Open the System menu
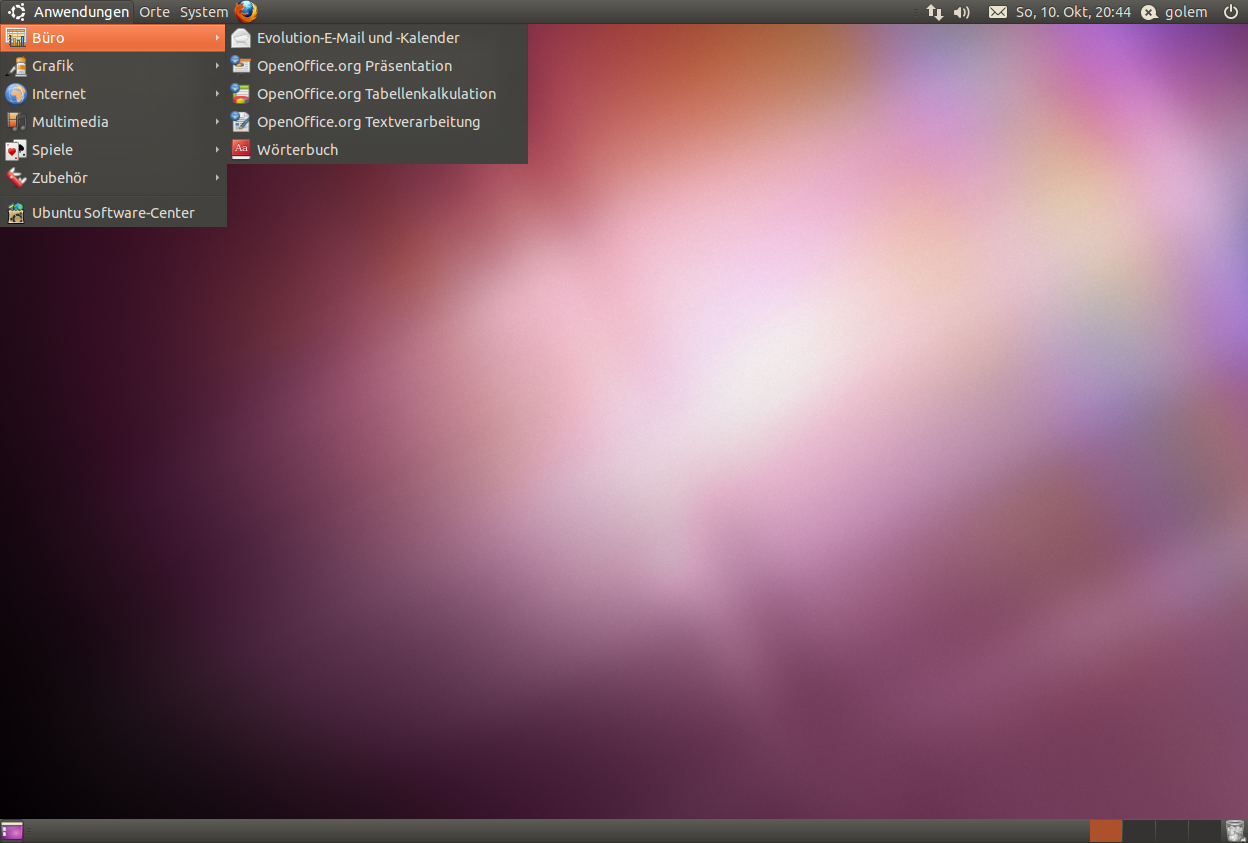Screen dimensions: 1248x843 click(x=203, y=12)
